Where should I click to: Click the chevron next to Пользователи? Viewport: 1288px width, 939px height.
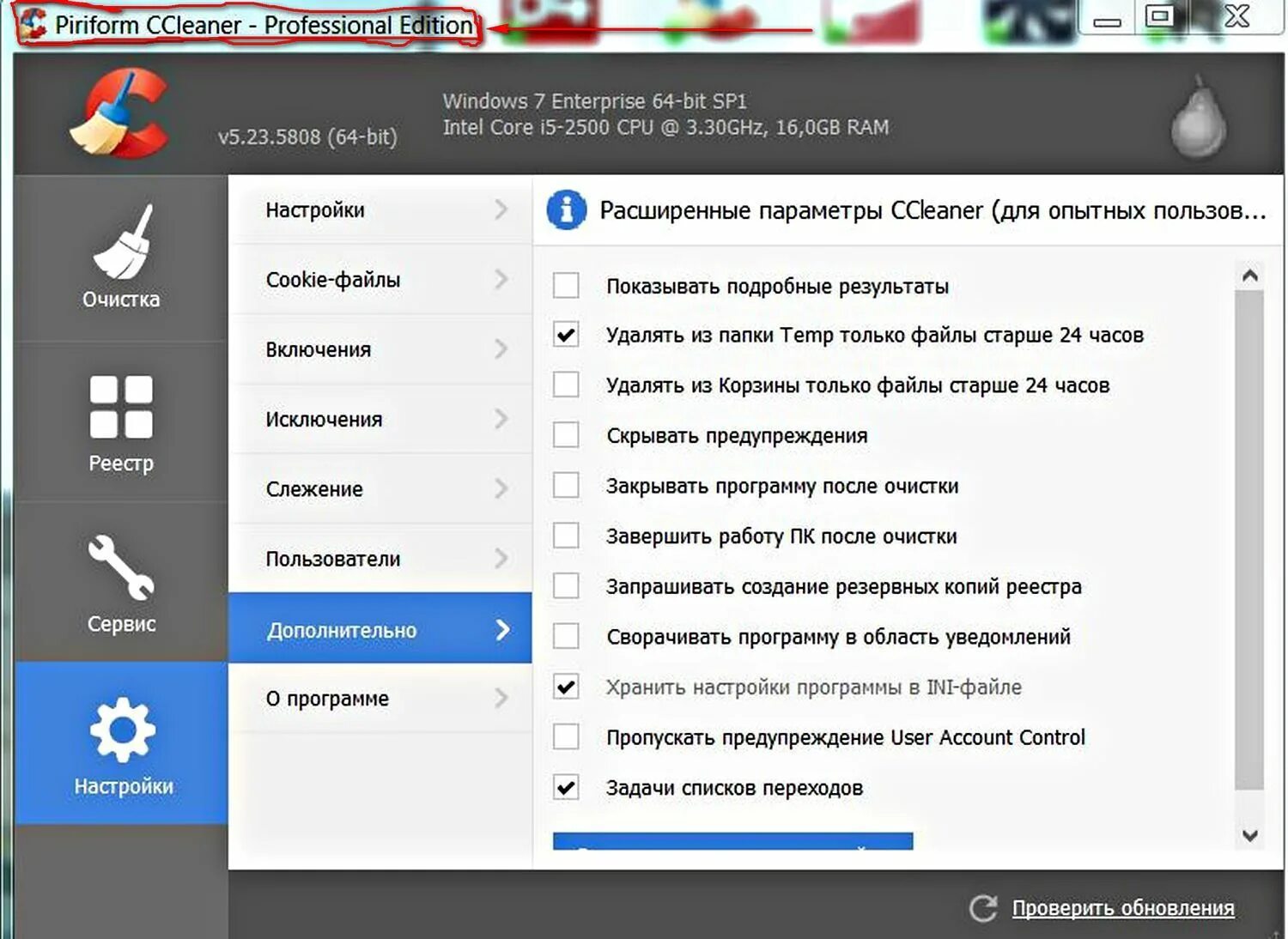(501, 559)
